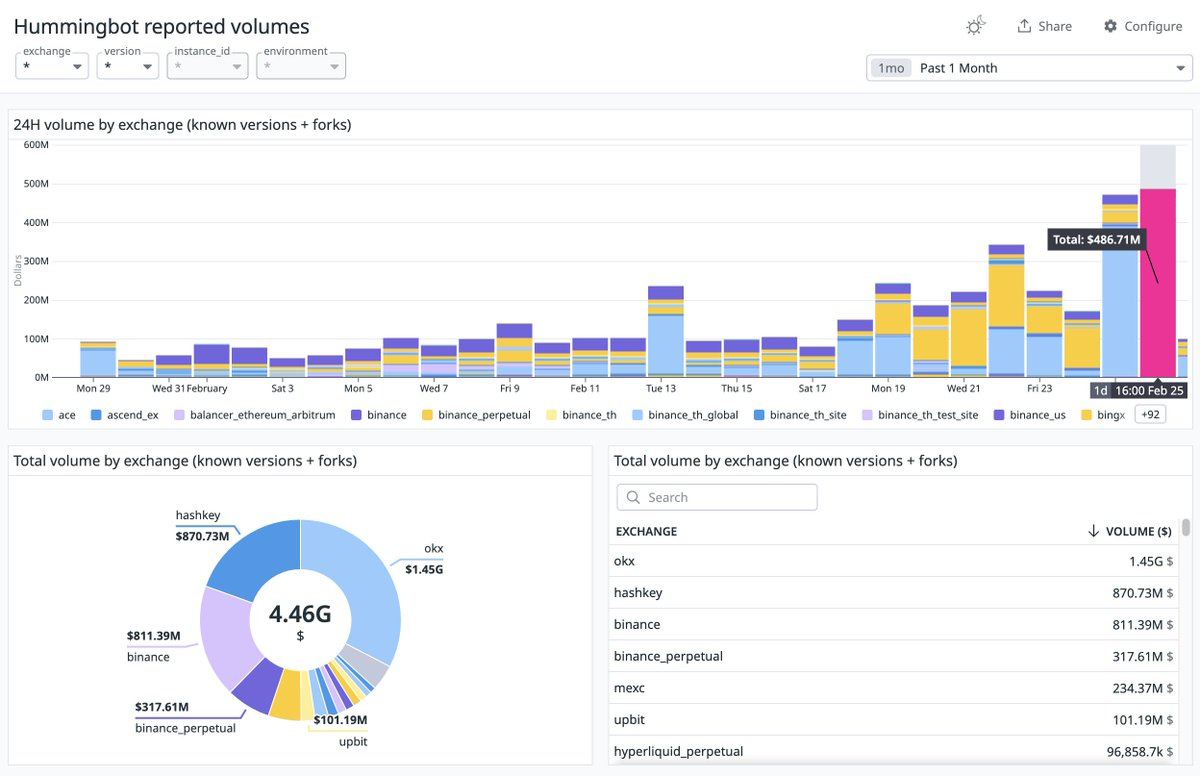
Task: Sort by the EXCHANGE column header
Action: pos(646,531)
